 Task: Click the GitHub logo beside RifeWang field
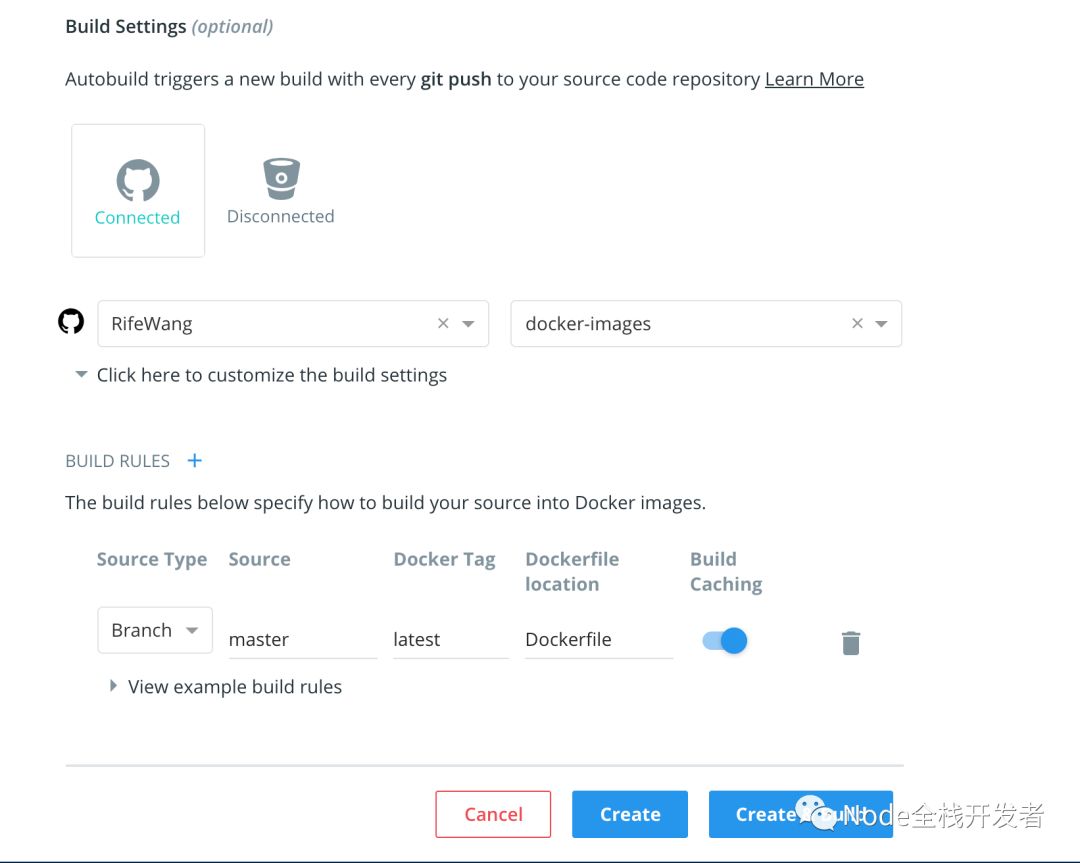71,322
